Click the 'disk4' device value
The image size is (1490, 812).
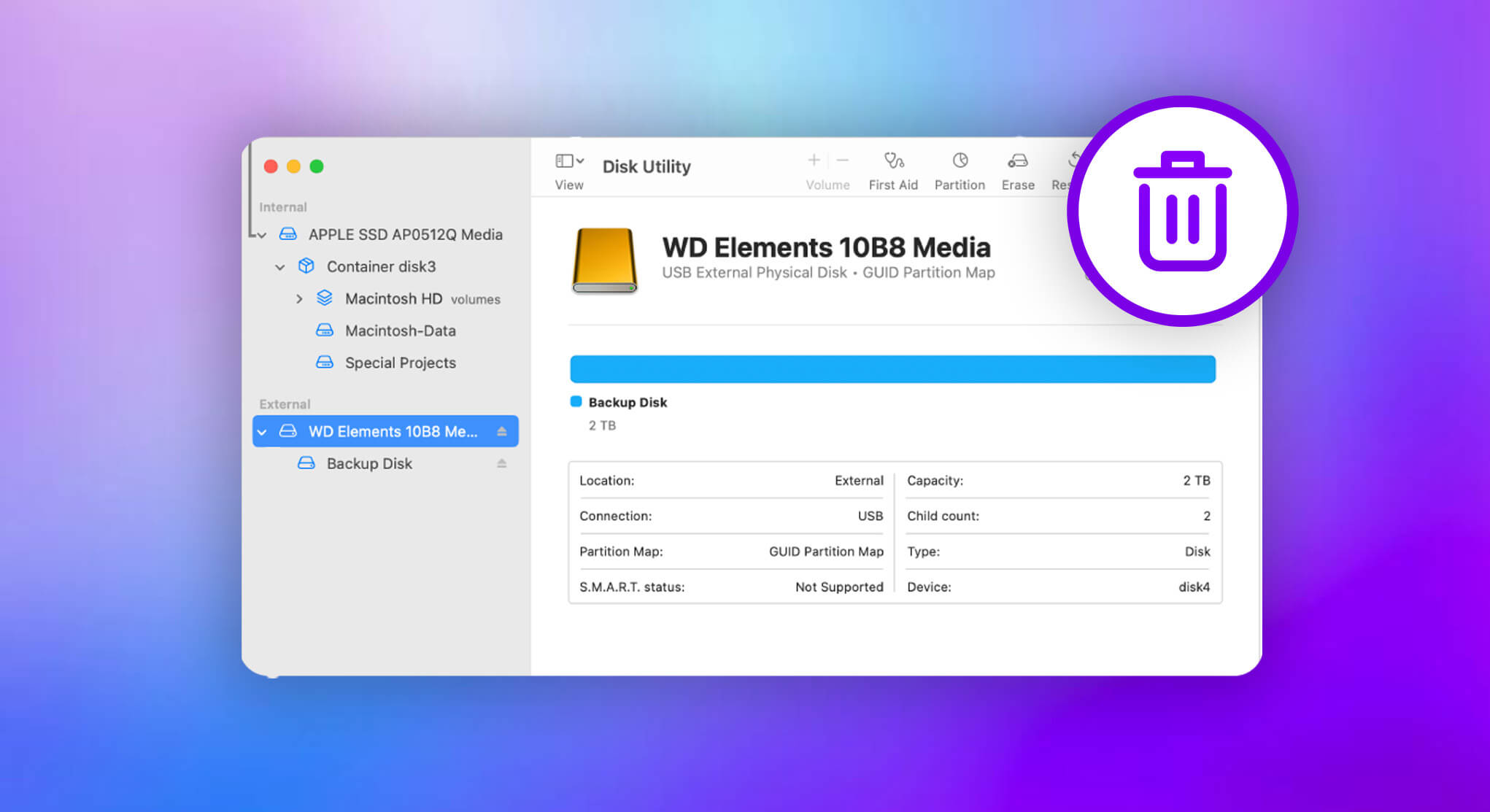pyautogui.click(x=1194, y=587)
